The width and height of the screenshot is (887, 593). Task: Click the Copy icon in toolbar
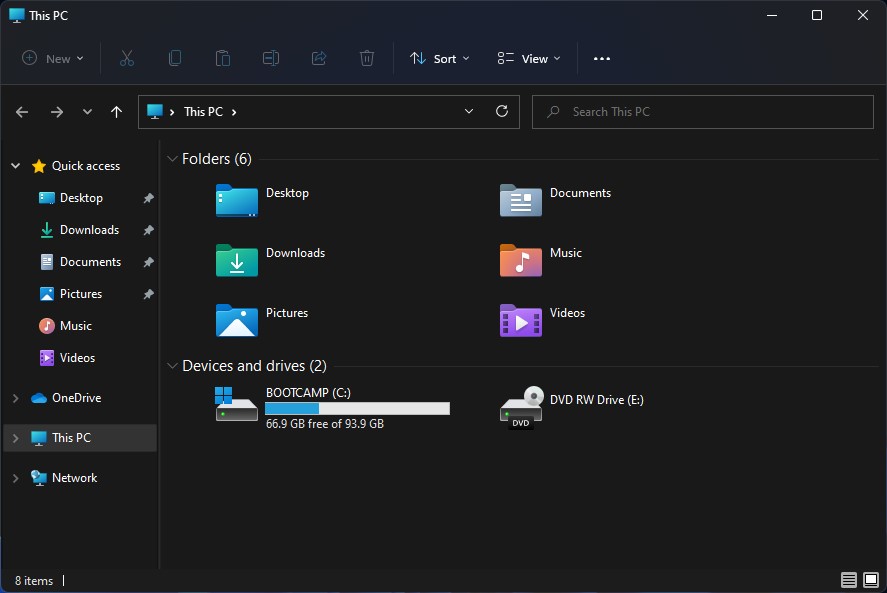pyautogui.click(x=175, y=58)
